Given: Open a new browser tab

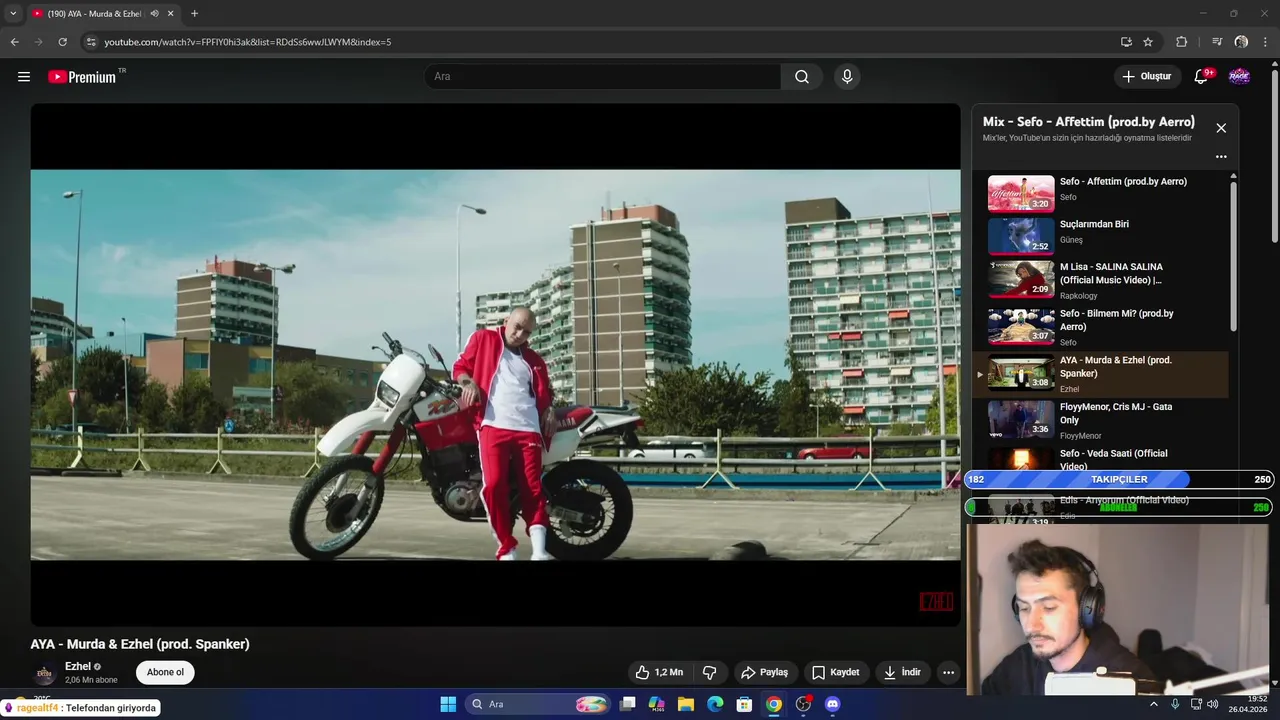Looking at the screenshot, I should (x=194, y=14).
